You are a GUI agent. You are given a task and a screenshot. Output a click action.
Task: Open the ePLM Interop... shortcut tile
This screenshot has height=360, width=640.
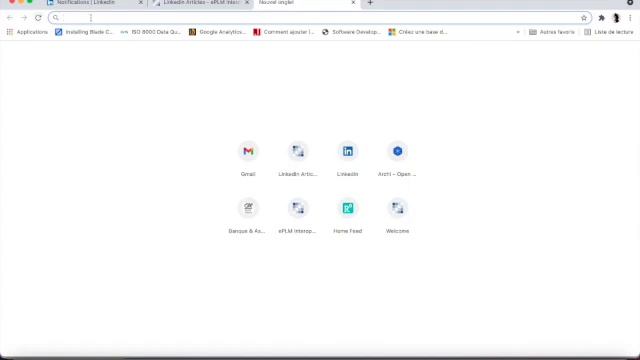[x=298, y=216]
